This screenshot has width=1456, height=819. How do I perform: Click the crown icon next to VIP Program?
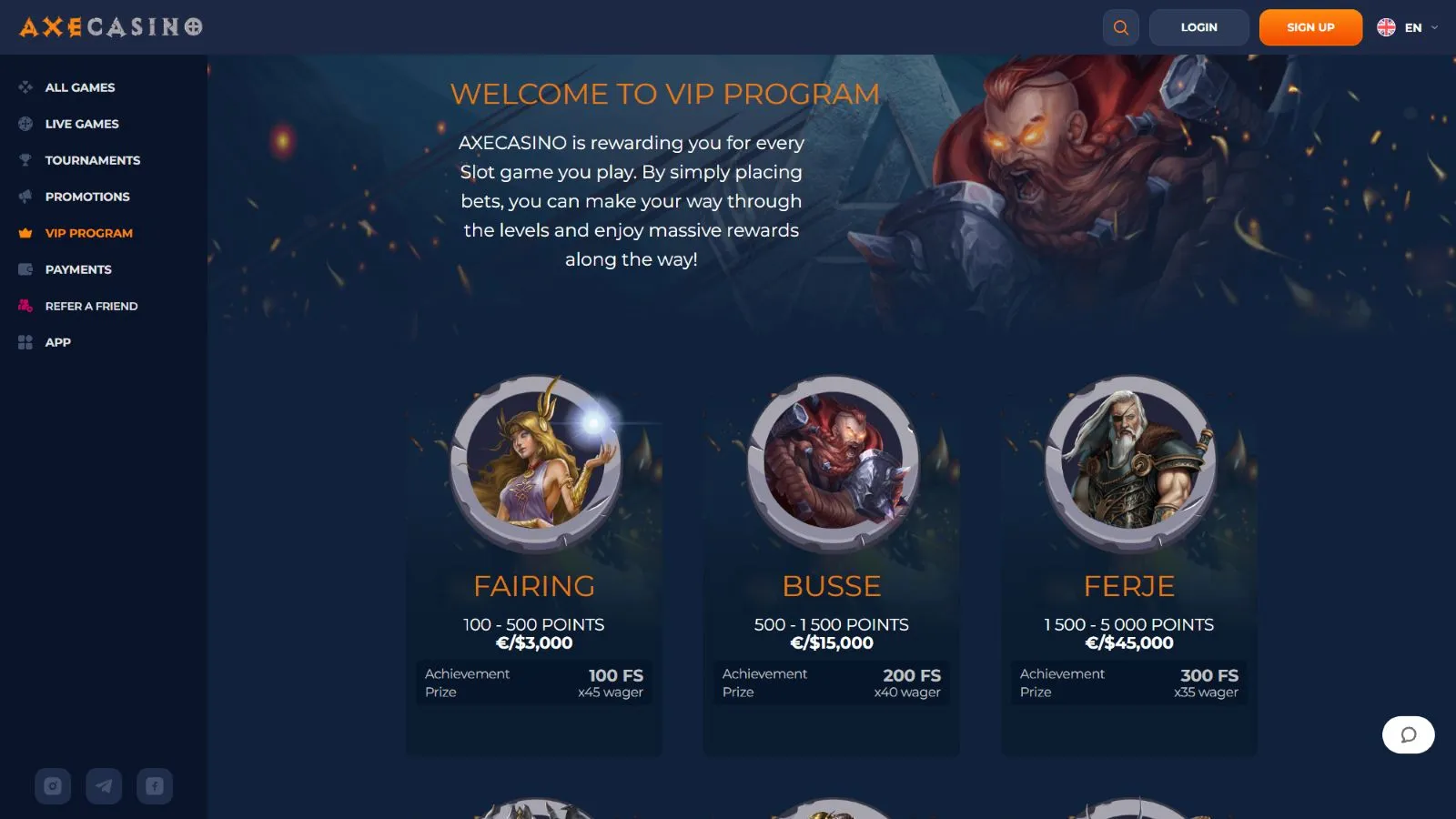(25, 233)
